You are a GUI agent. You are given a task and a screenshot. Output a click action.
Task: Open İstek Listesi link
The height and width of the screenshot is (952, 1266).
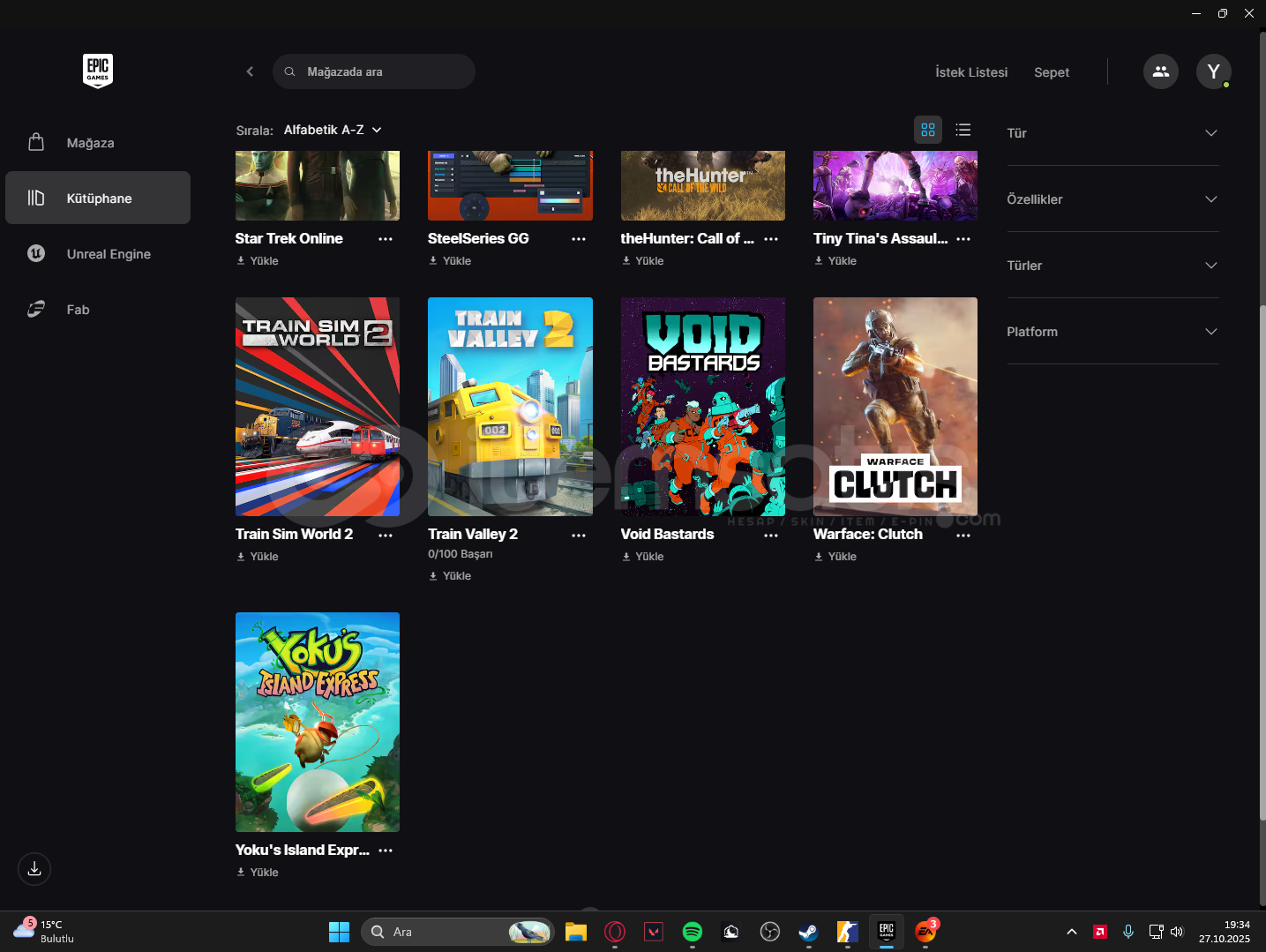click(971, 72)
